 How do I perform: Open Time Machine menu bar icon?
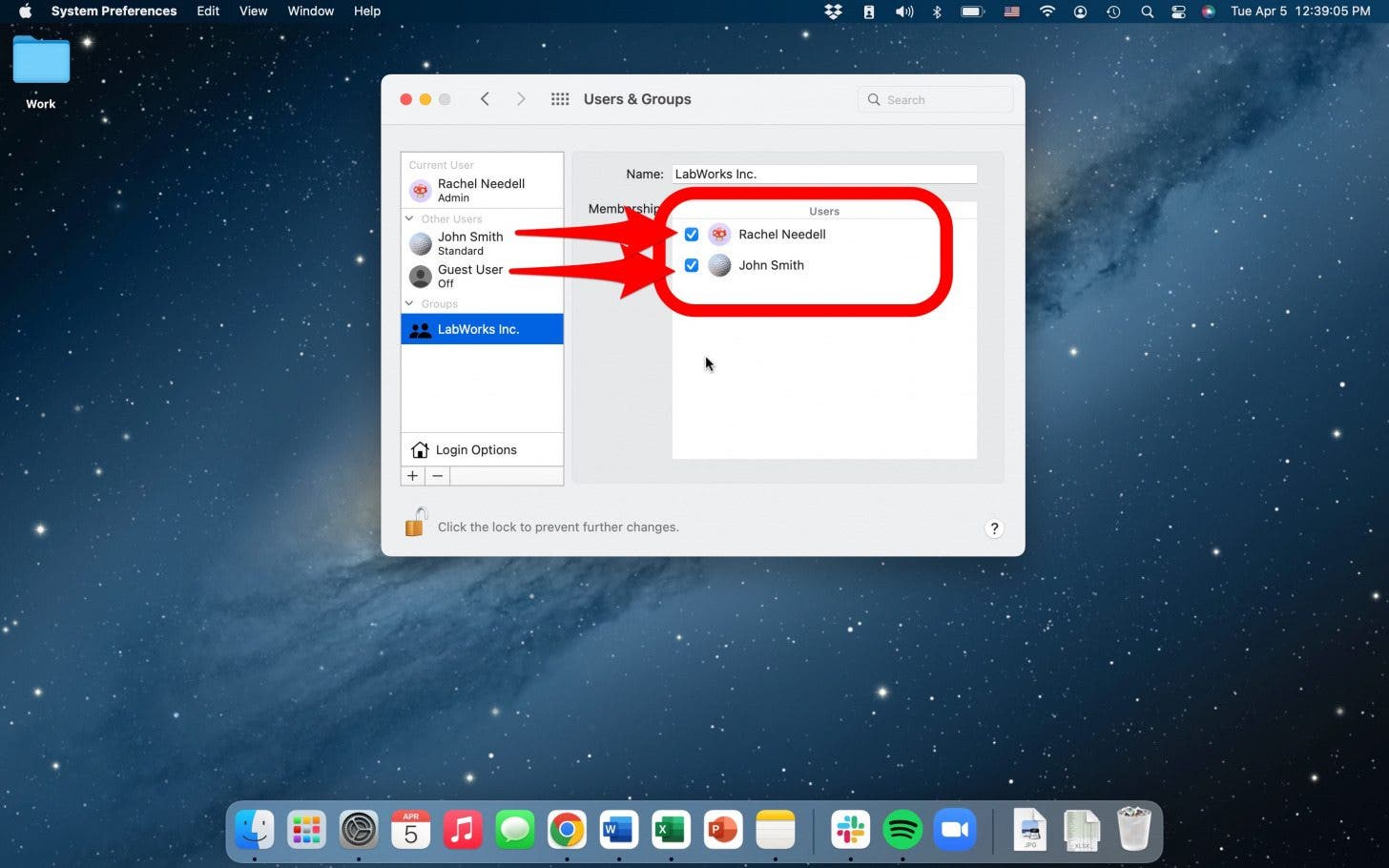point(1113,11)
